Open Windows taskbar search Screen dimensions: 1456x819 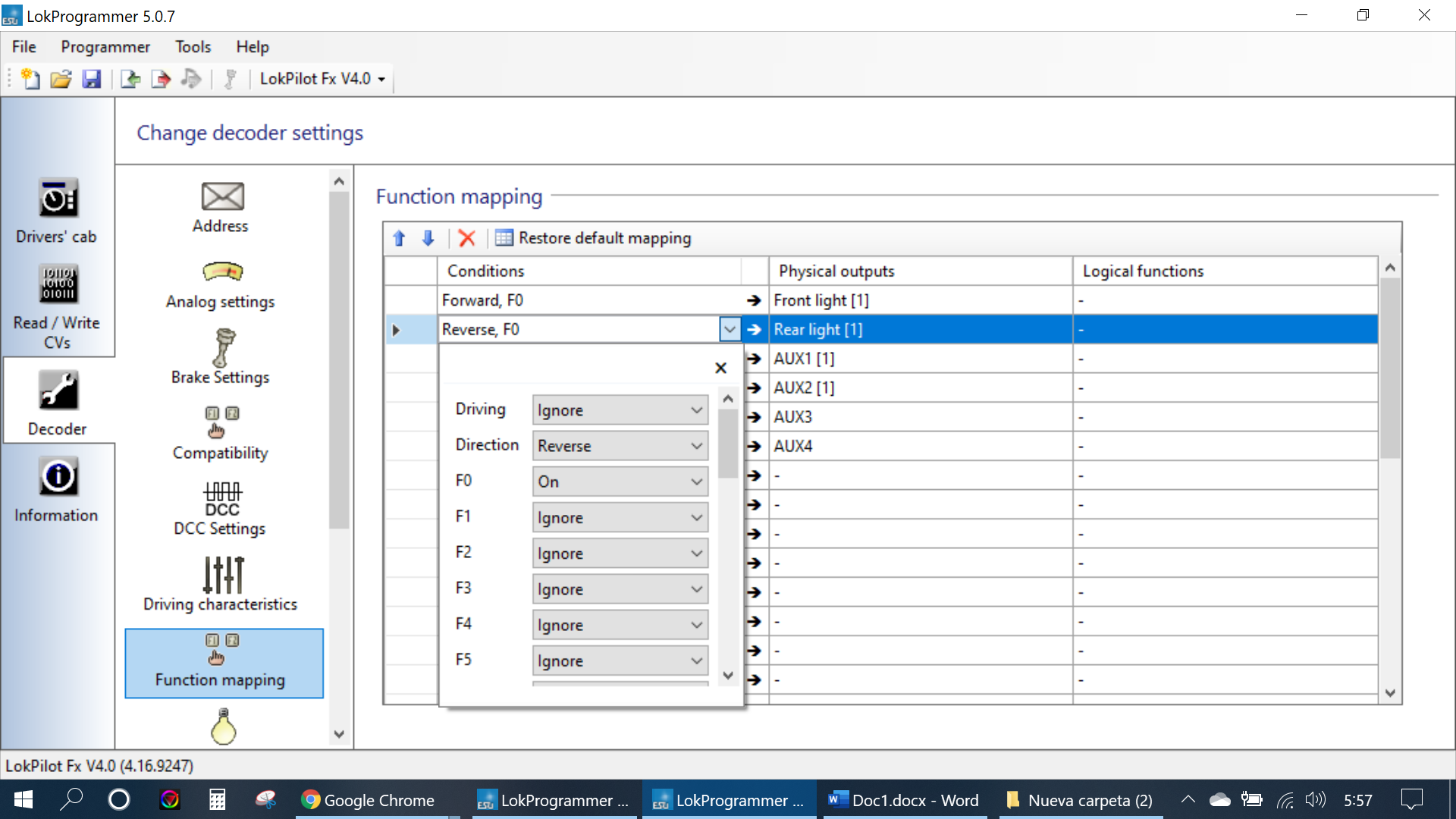[71, 800]
